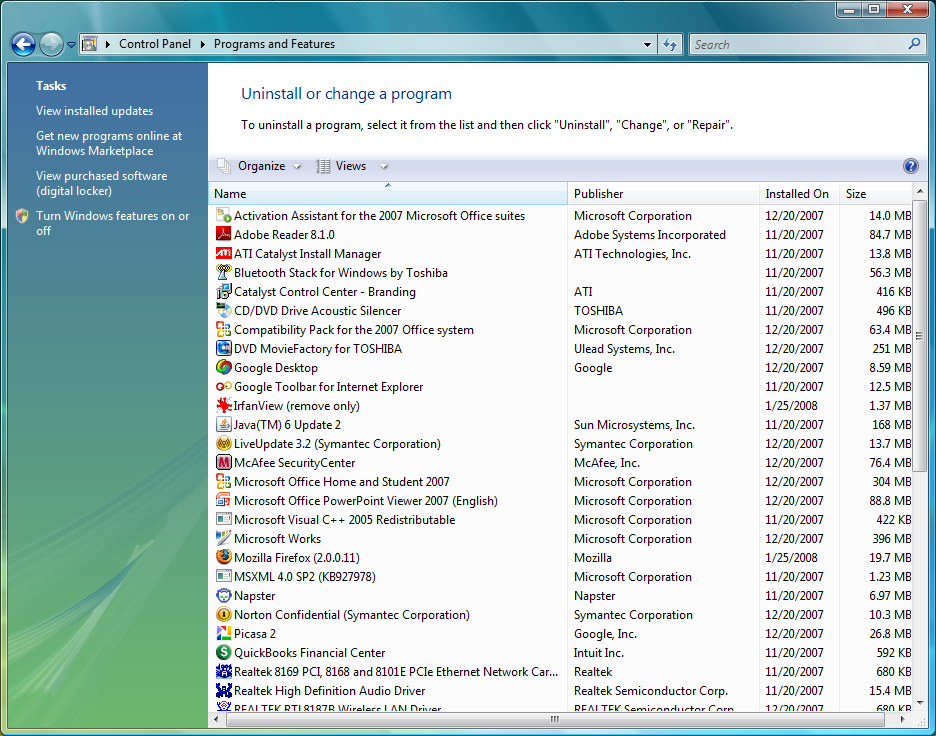Sort by the Publisher column header
936x736 pixels.
pyautogui.click(x=663, y=194)
